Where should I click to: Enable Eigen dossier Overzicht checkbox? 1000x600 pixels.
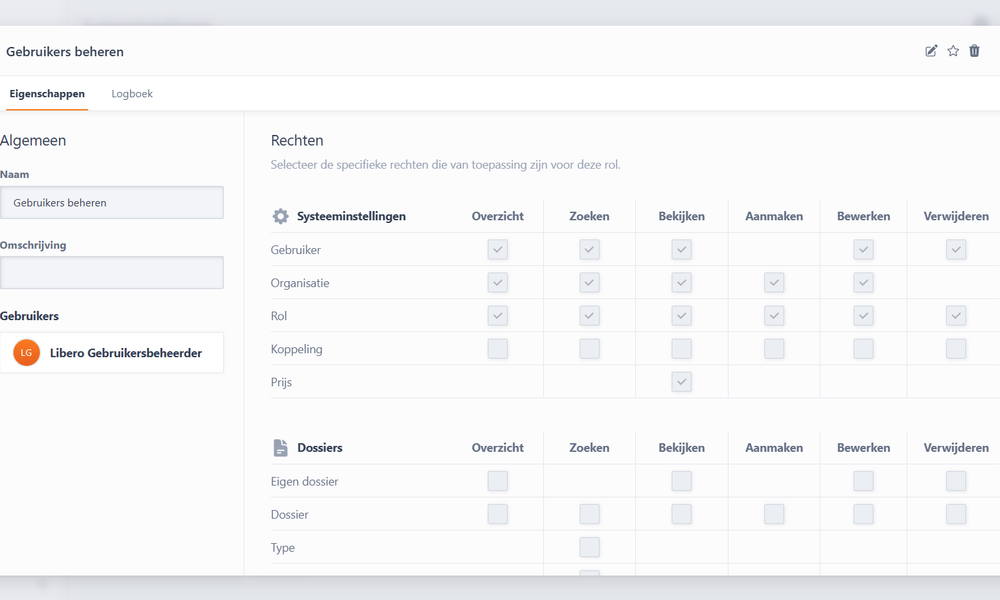[497, 481]
